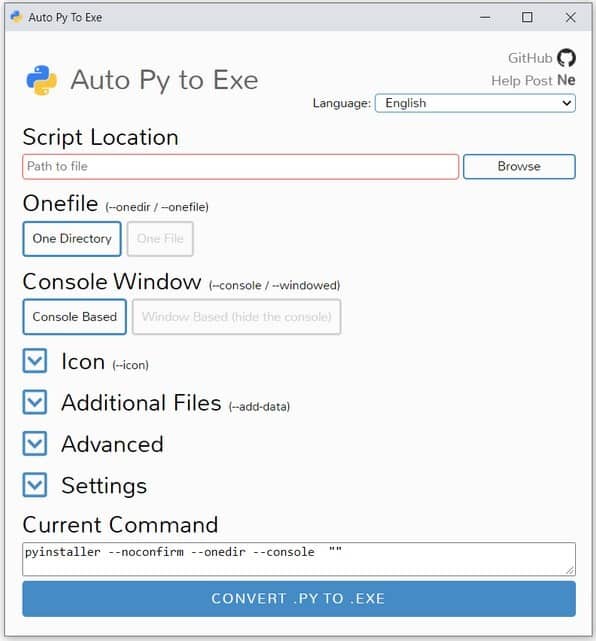This screenshot has width=596, height=641.
Task: Click the Python logo beside the app title
Action: (42, 80)
